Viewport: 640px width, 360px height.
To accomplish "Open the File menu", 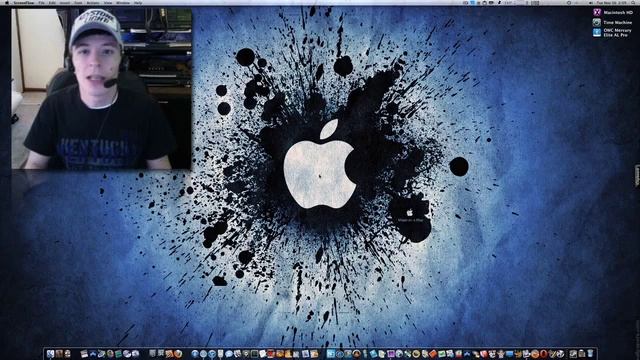I will 41,3.
